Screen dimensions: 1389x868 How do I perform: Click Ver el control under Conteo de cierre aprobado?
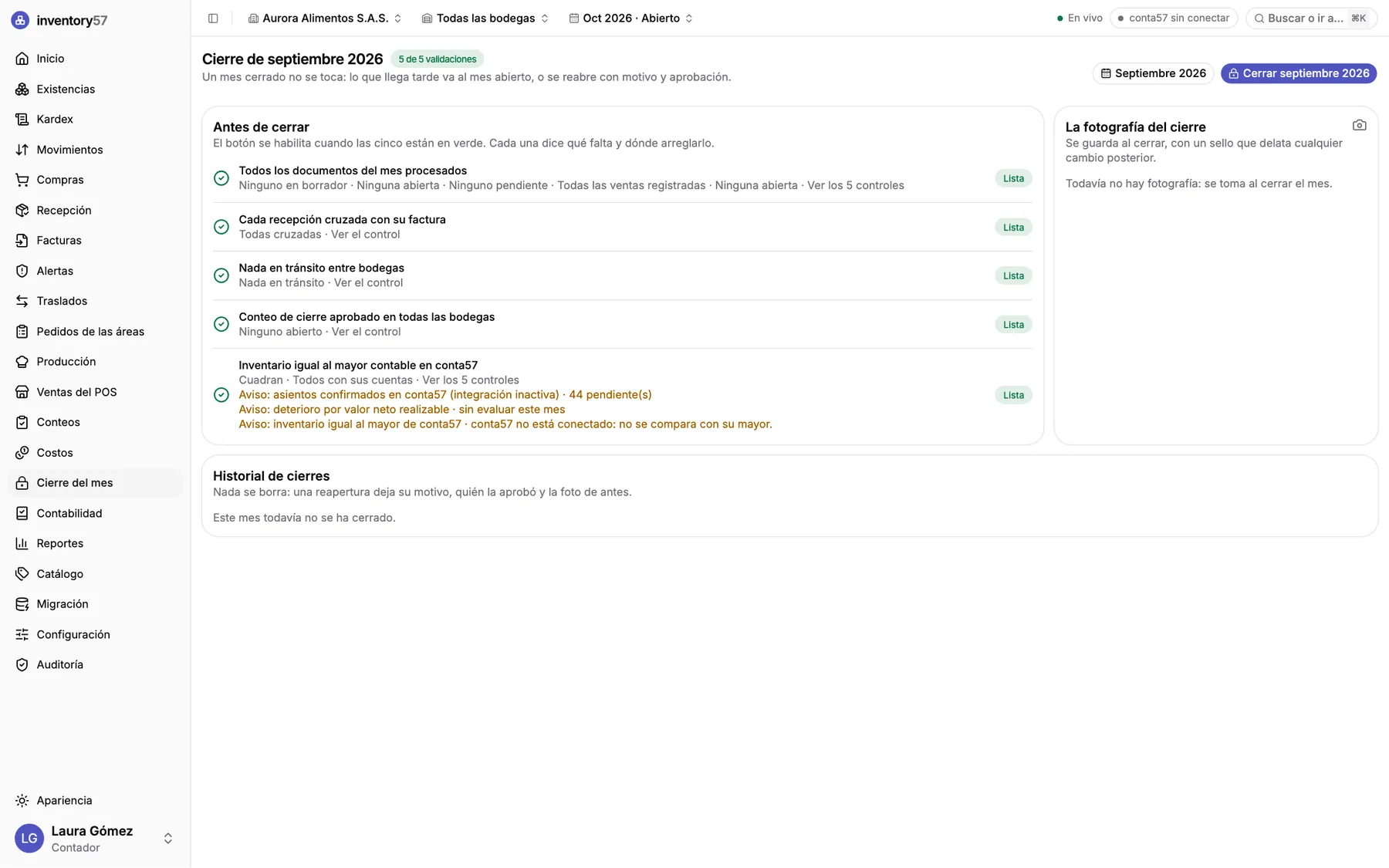point(366,332)
